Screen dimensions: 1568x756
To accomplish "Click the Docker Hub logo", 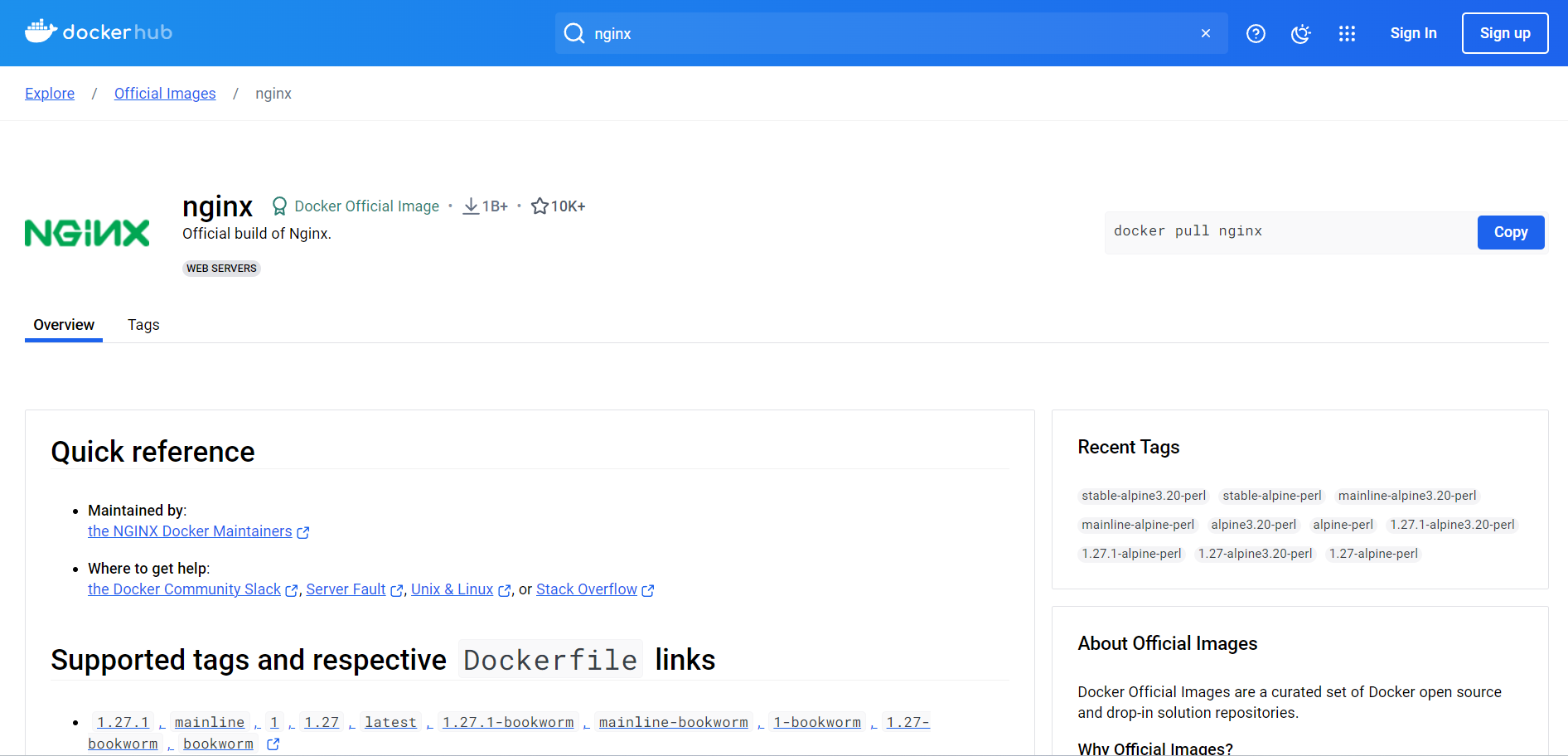I will (x=98, y=31).
